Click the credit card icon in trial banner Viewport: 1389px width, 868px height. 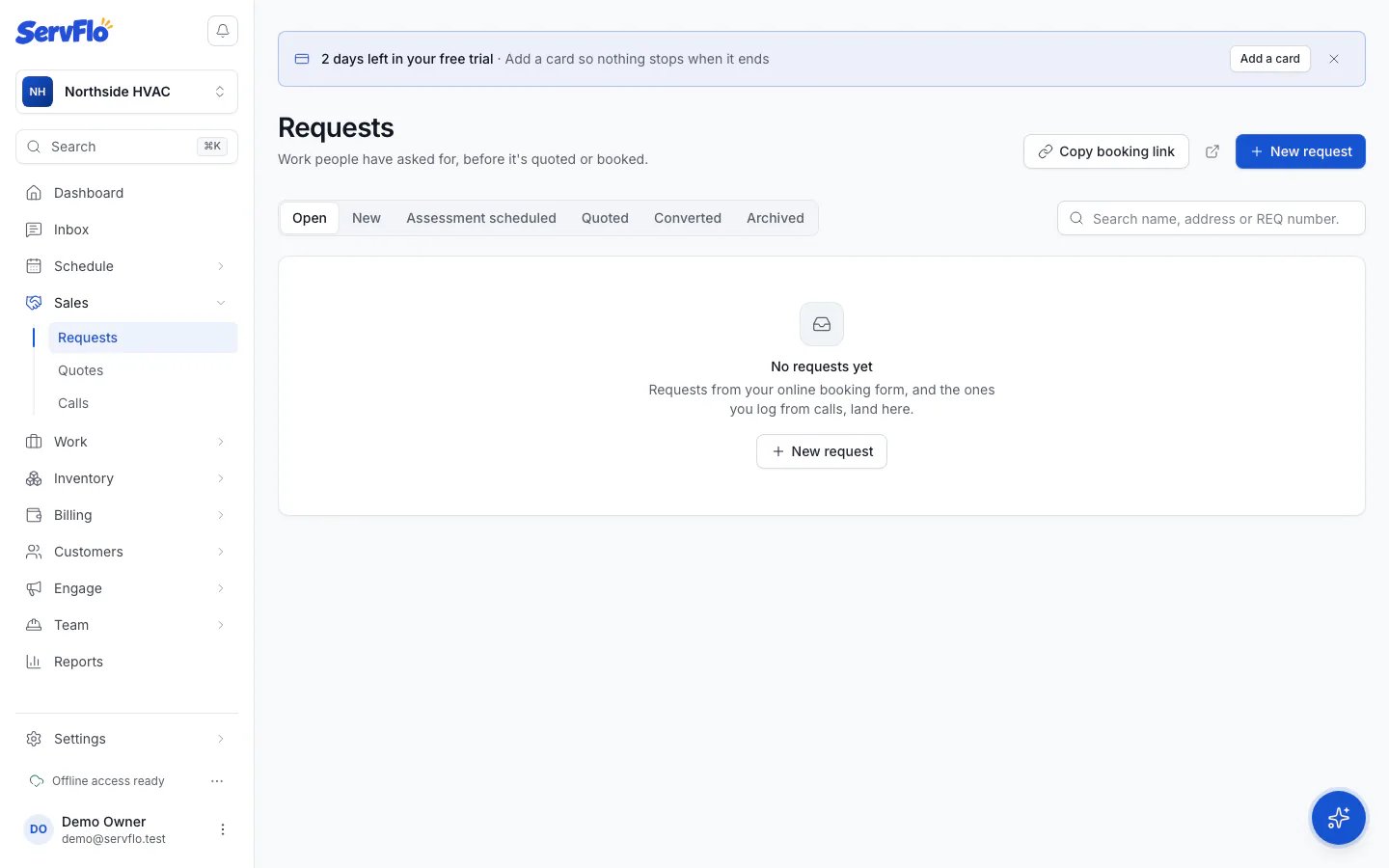(302, 59)
